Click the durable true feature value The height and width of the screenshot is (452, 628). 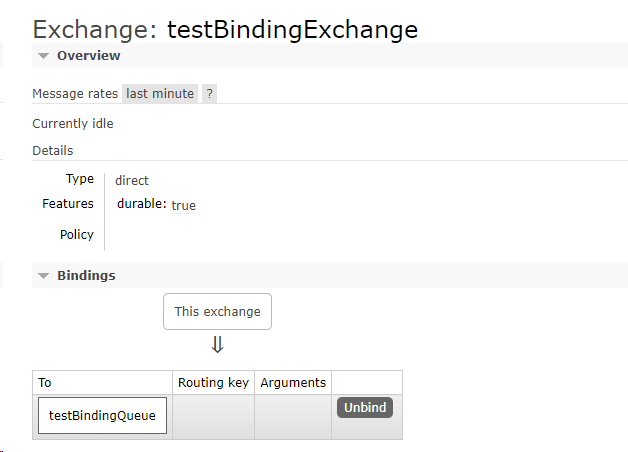(x=184, y=206)
